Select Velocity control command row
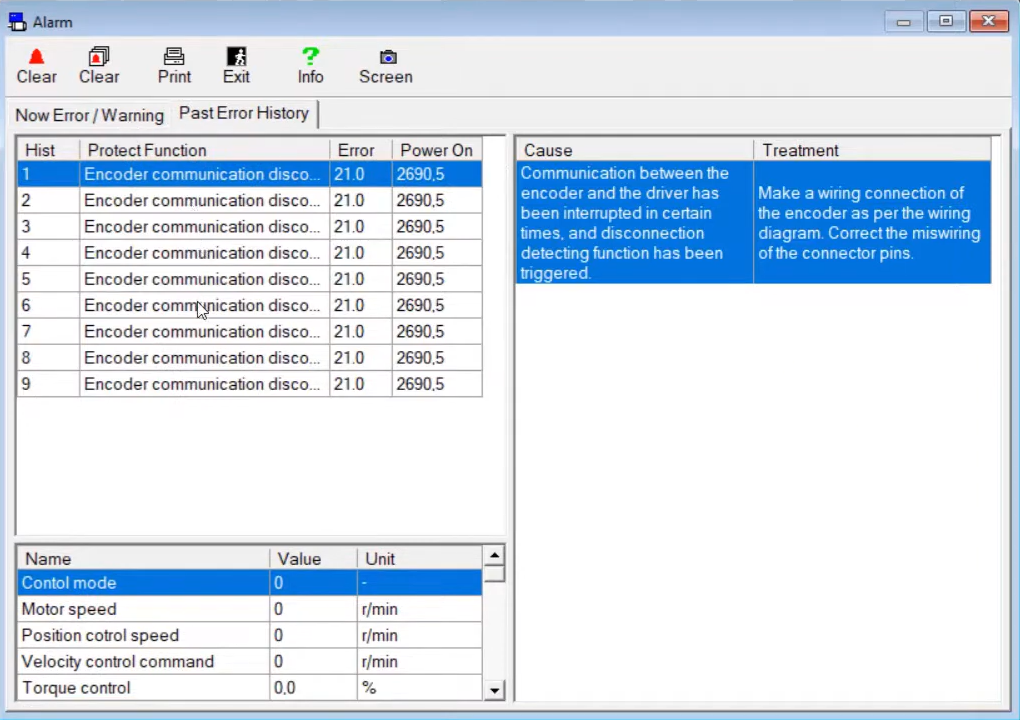 [140, 662]
